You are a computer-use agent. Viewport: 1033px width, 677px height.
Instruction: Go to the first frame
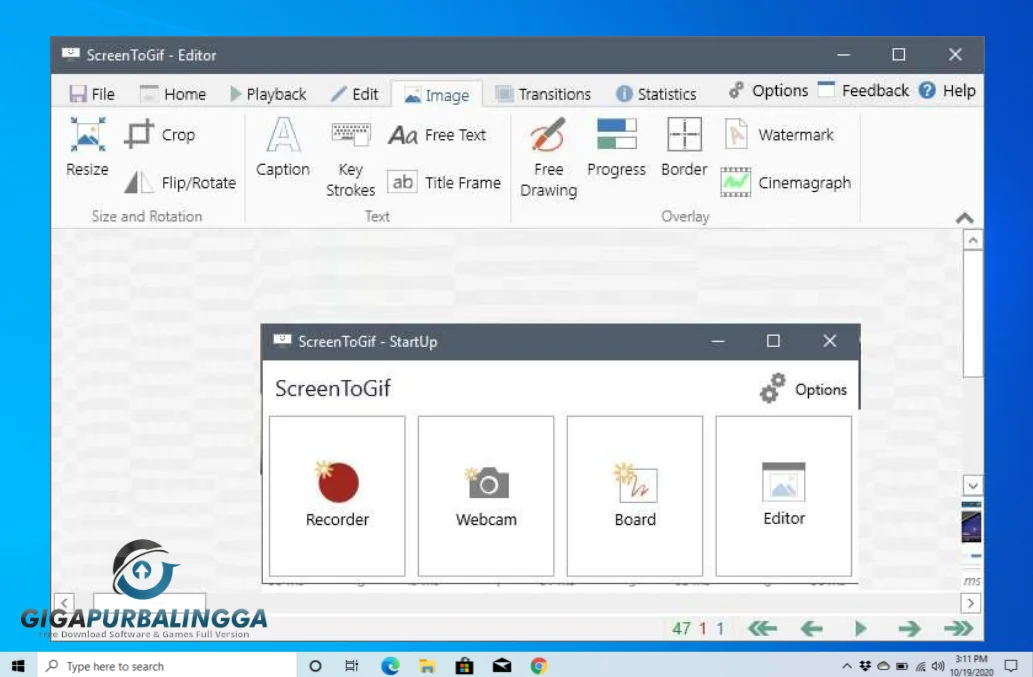point(762,628)
